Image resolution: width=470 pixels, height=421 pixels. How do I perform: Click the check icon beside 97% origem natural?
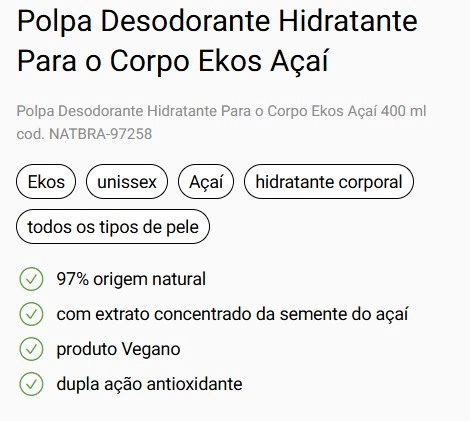31,279
